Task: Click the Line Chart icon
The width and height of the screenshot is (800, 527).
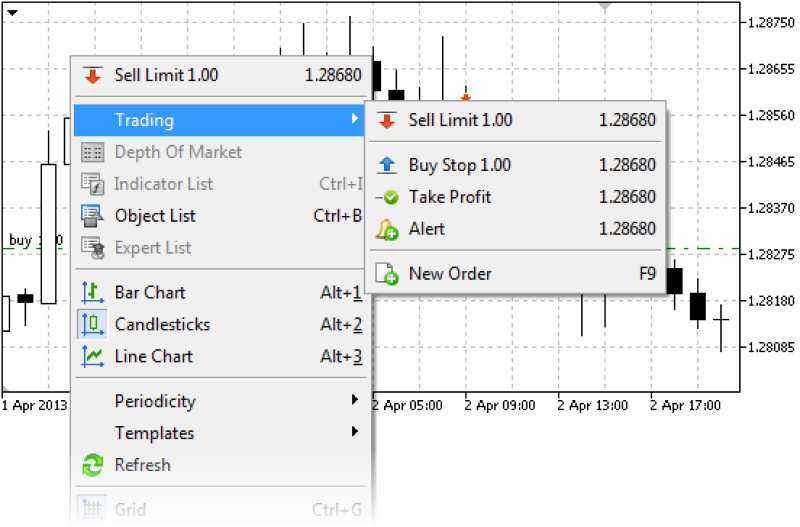Action: click(x=93, y=357)
